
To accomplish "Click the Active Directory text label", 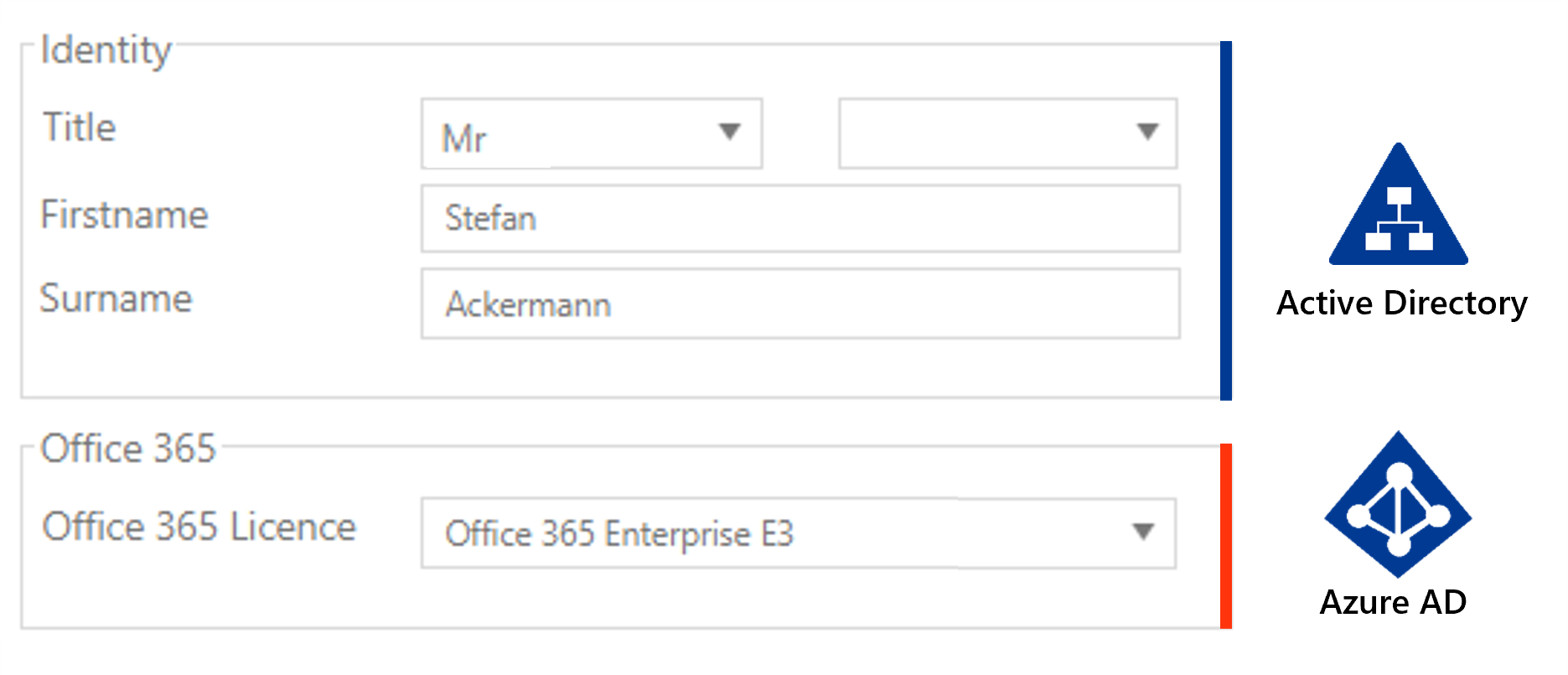I will click(1400, 304).
